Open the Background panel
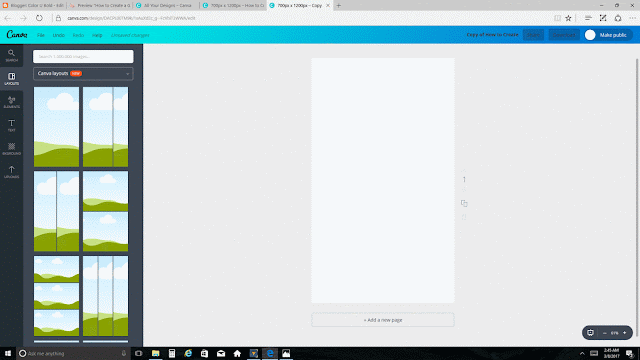This screenshot has width=640, height=360. (11, 149)
